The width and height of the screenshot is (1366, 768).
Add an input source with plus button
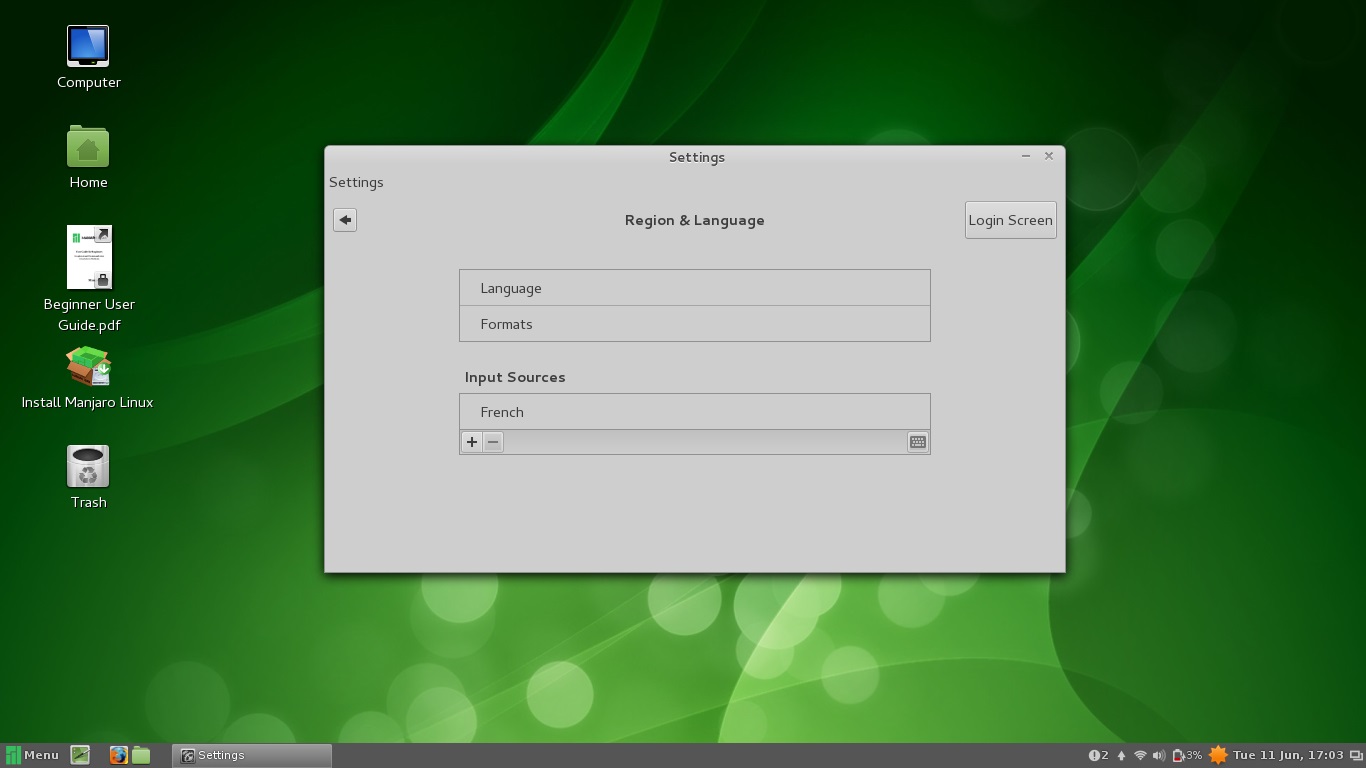[472, 442]
